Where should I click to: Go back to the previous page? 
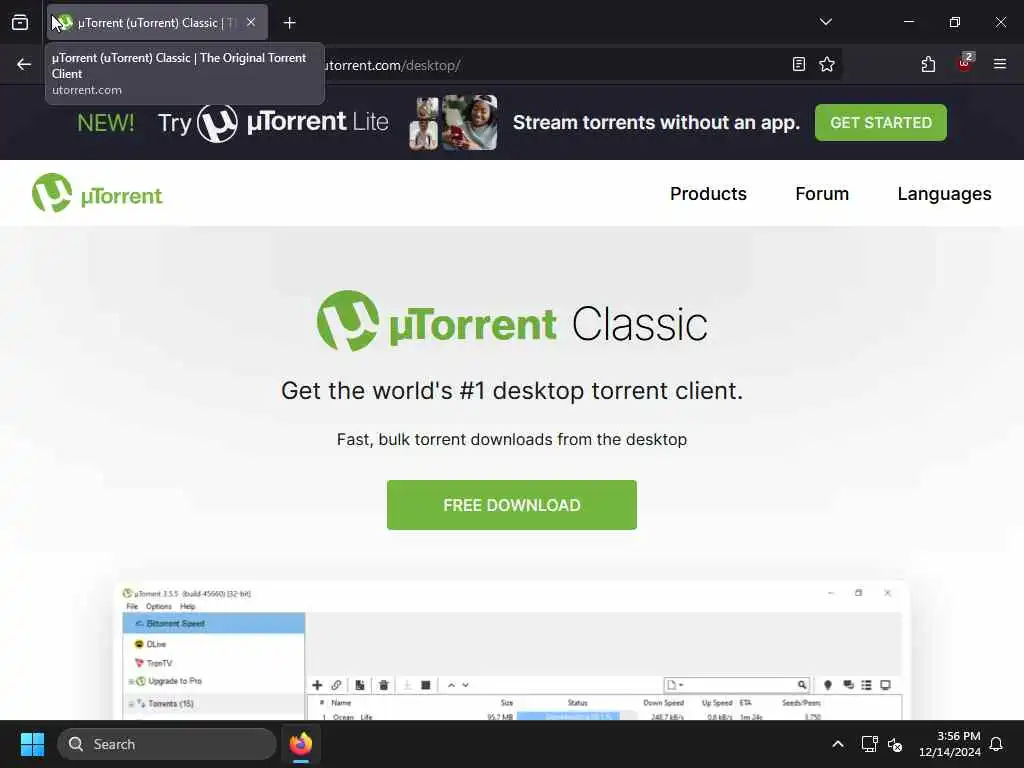pos(24,64)
